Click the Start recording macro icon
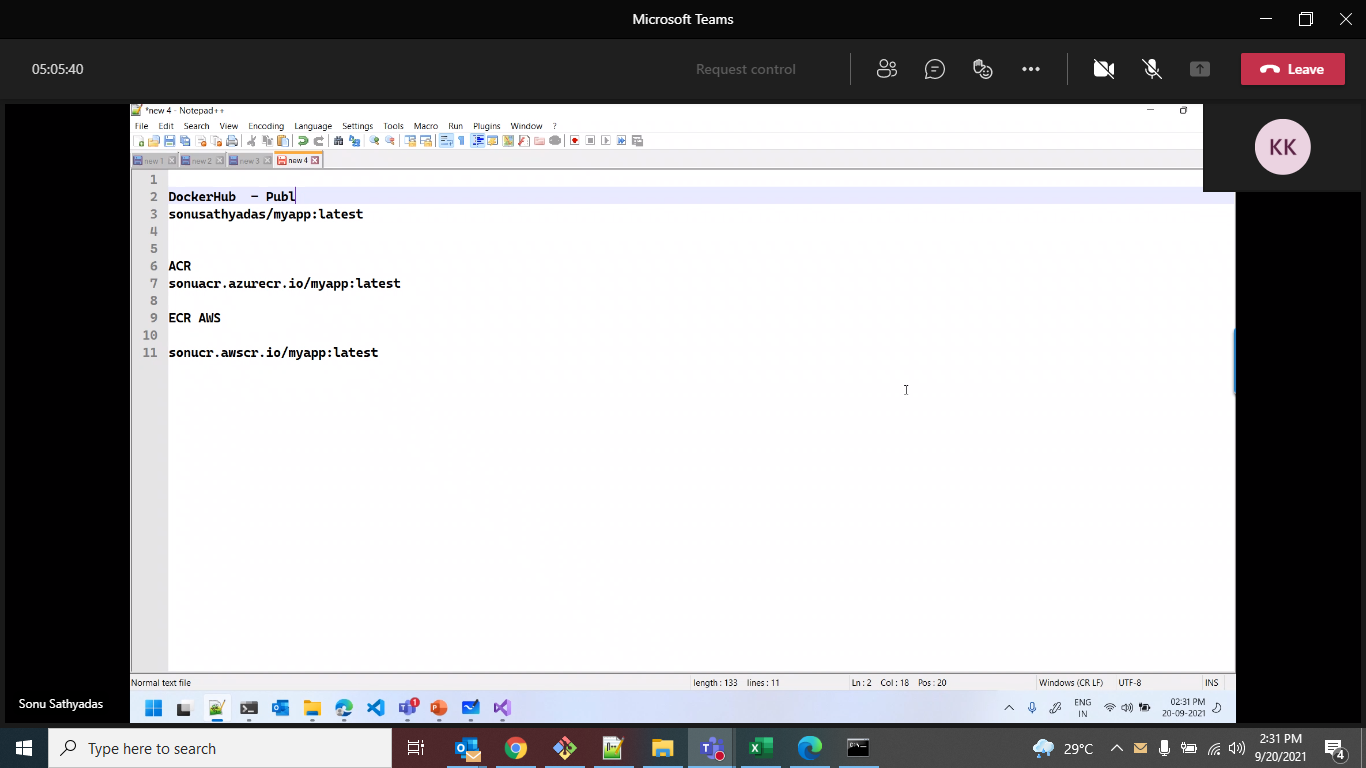The width and height of the screenshot is (1366, 768). 575,141
